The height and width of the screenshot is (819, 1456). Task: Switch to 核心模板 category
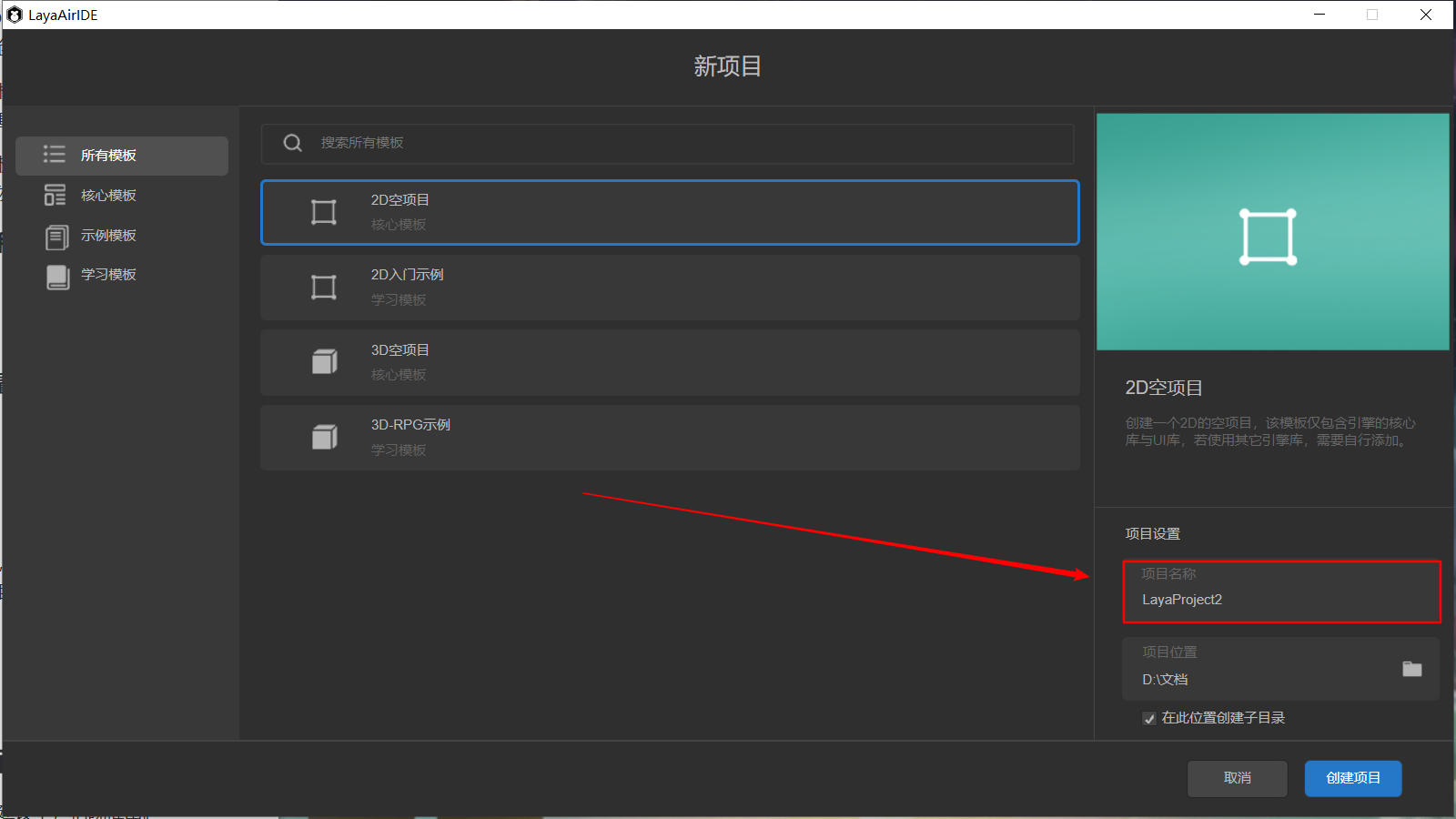[108, 196]
